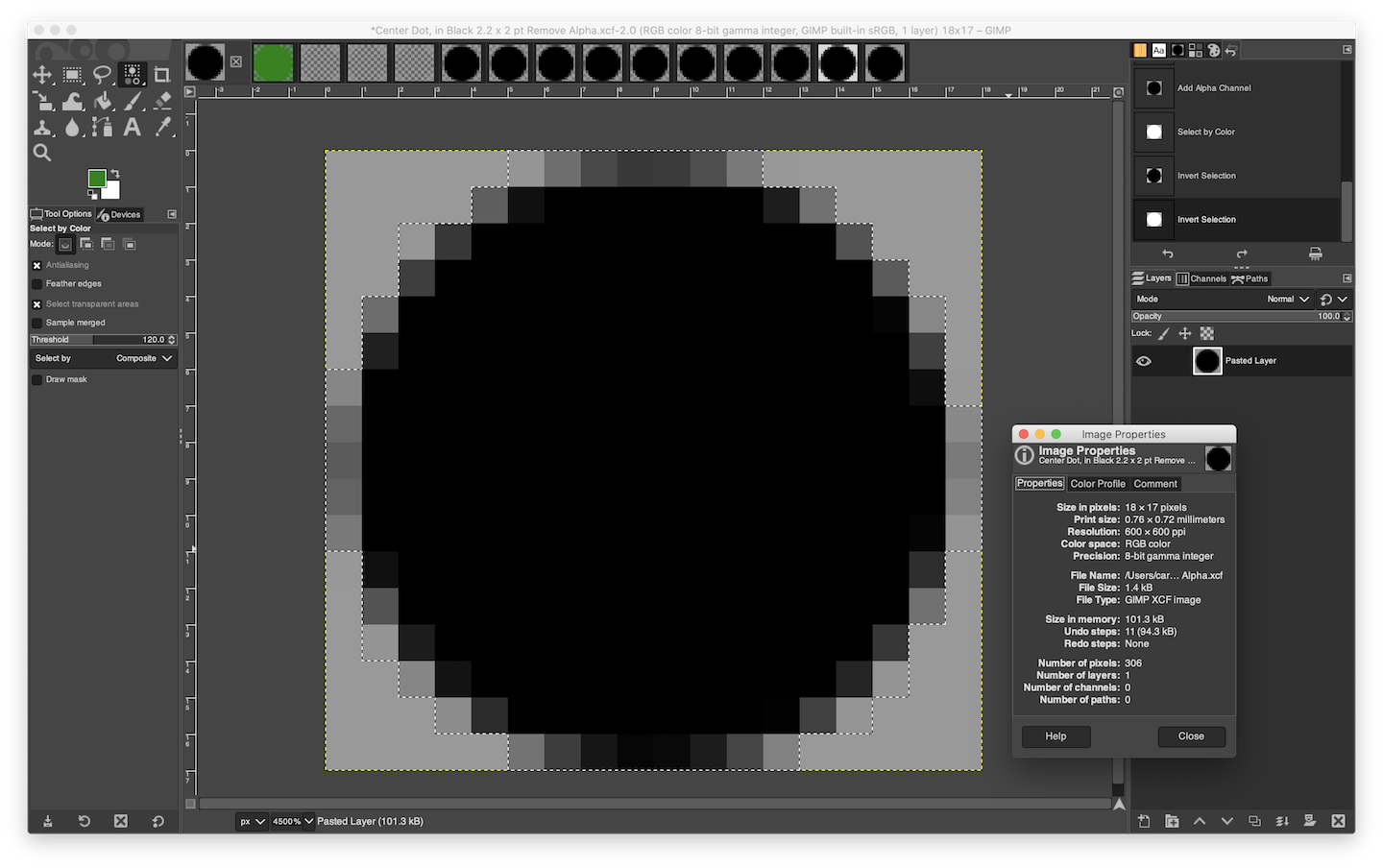Viewport: 1383px width, 868px height.
Task: Switch to the Channels tab
Action: 1201,278
